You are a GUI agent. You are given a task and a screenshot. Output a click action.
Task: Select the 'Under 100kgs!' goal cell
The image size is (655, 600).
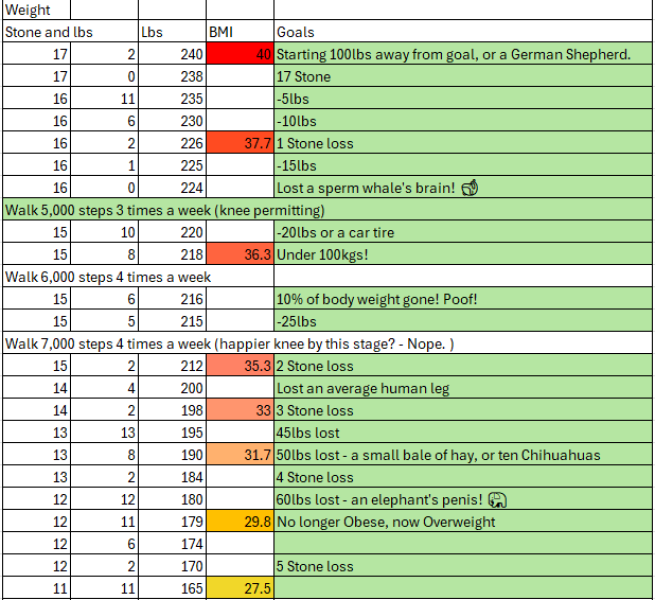click(x=463, y=254)
